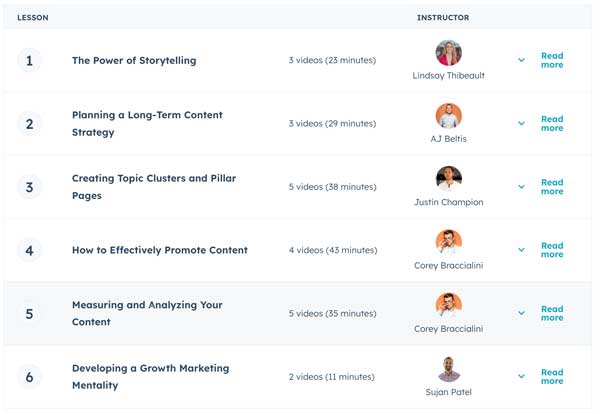Screen dimensions: 600x414
Task: Expand lesson 6 chevron for Growth Marketing
Action: coord(521,377)
